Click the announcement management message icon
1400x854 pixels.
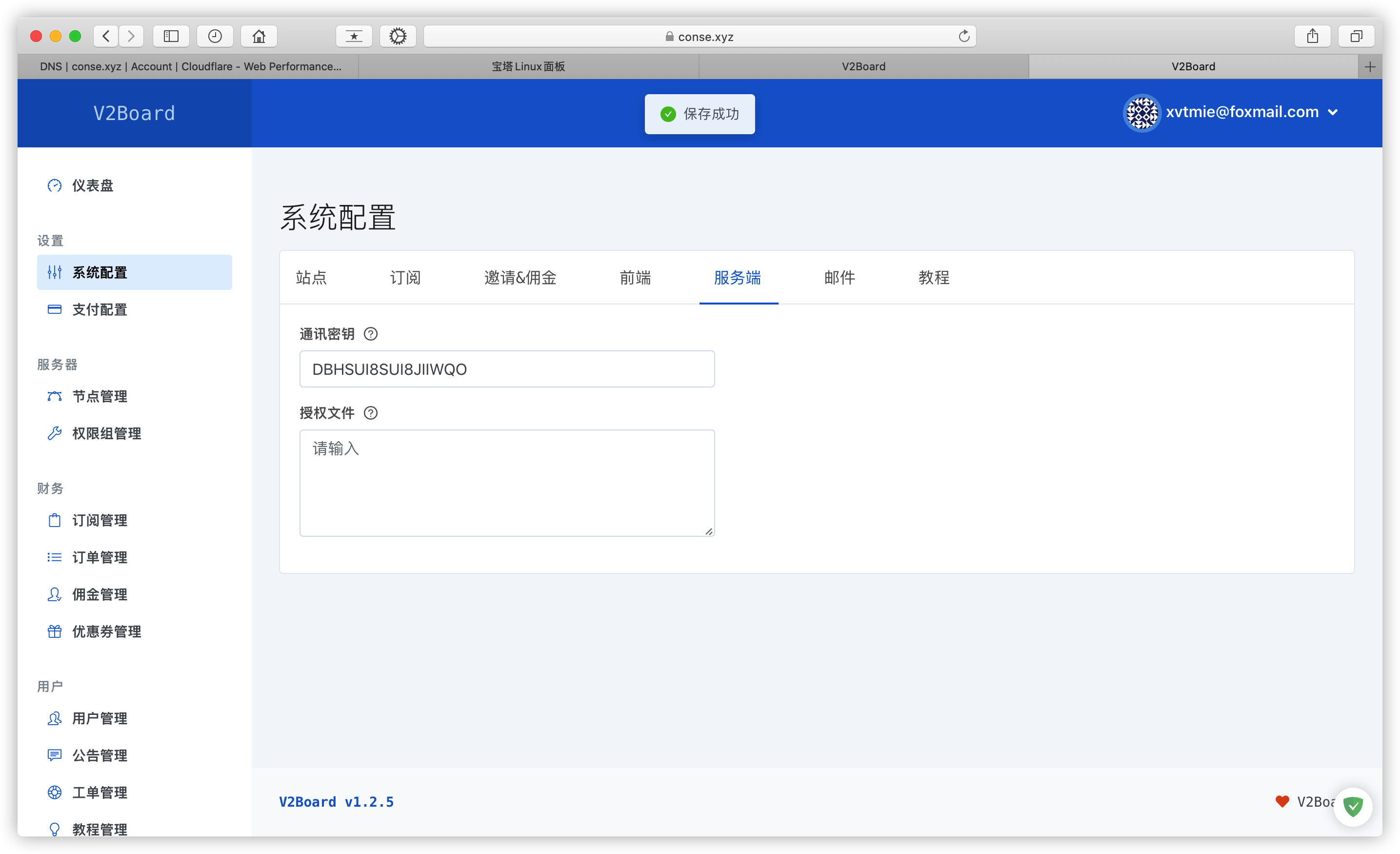55,755
